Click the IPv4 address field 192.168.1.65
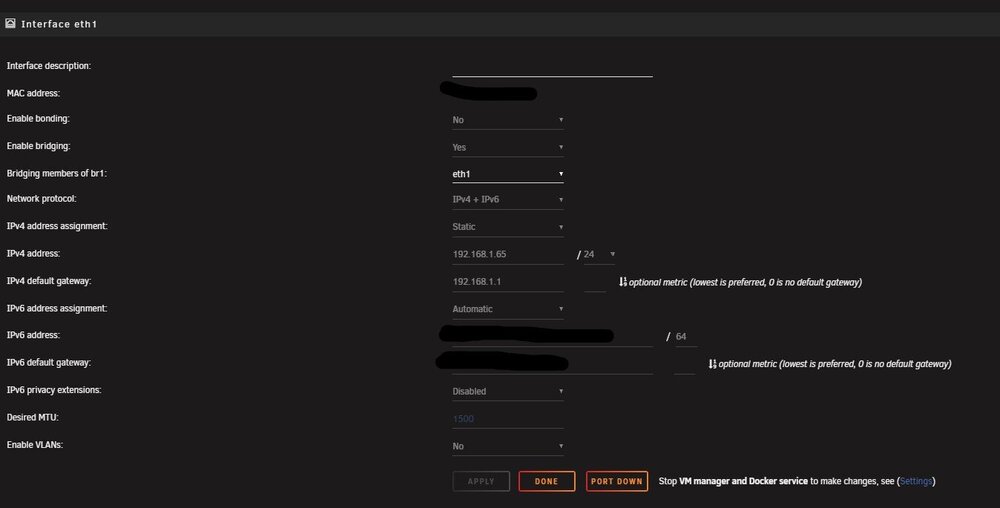The image size is (1000, 508). (508, 254)
